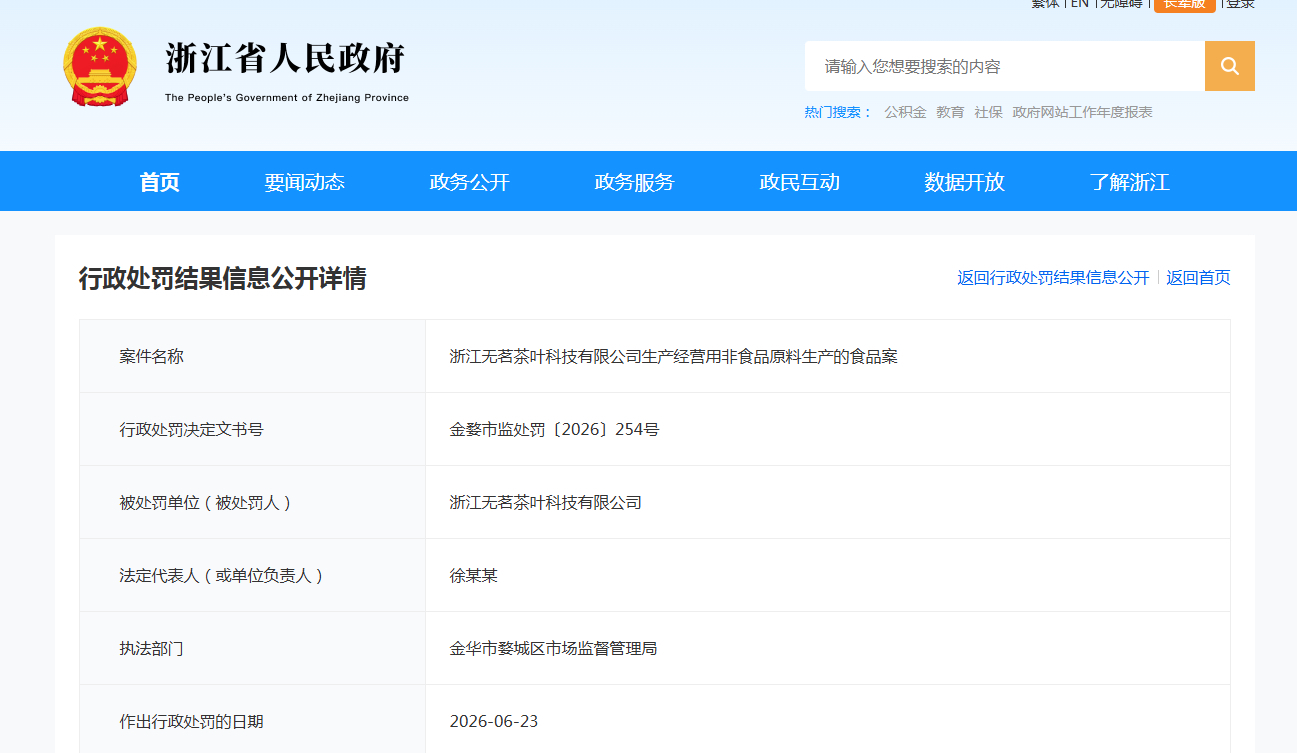This screenshot has width=1297, height=753.
Task: Open the 政务服务 navigation tab
Action: (x=635, y=182)
